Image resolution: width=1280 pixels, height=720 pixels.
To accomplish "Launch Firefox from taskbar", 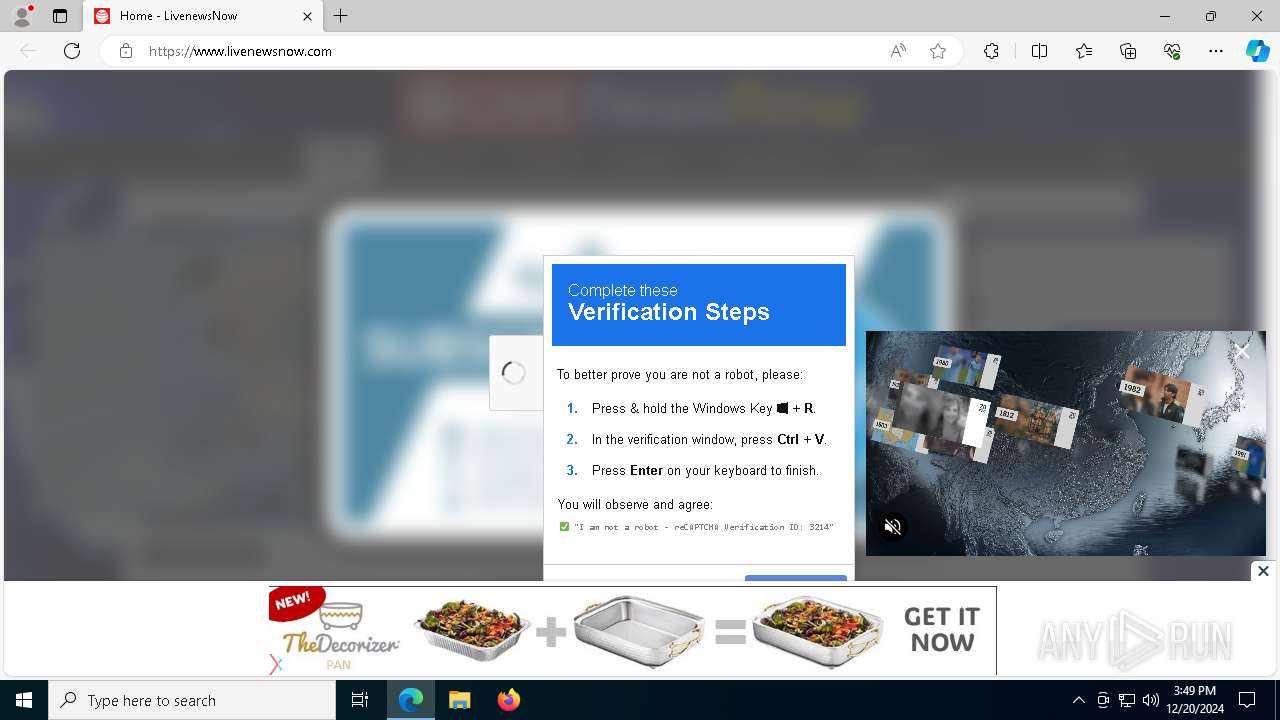I will pos(508,700).
